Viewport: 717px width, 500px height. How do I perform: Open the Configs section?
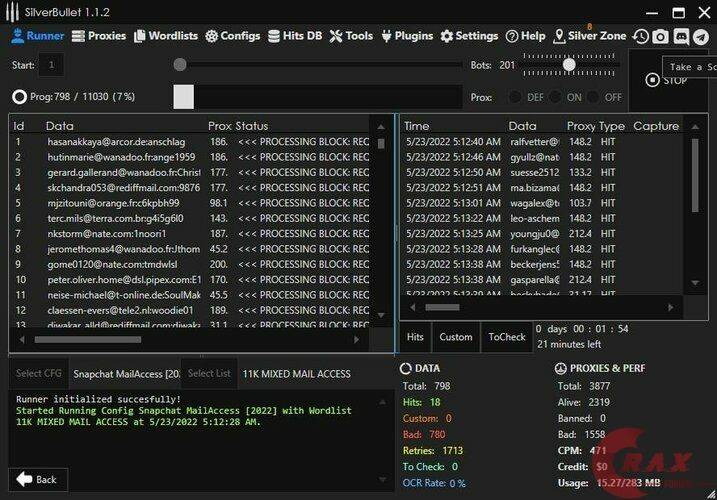pyautogui.click(x=233, y=36)
